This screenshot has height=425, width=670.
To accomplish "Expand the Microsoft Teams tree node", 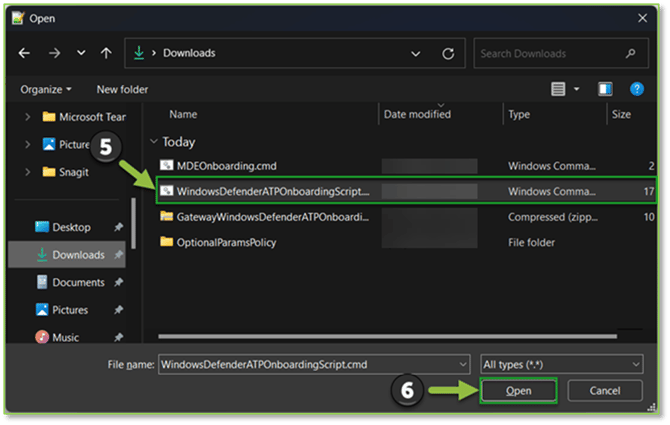I will tap(27, 117).
